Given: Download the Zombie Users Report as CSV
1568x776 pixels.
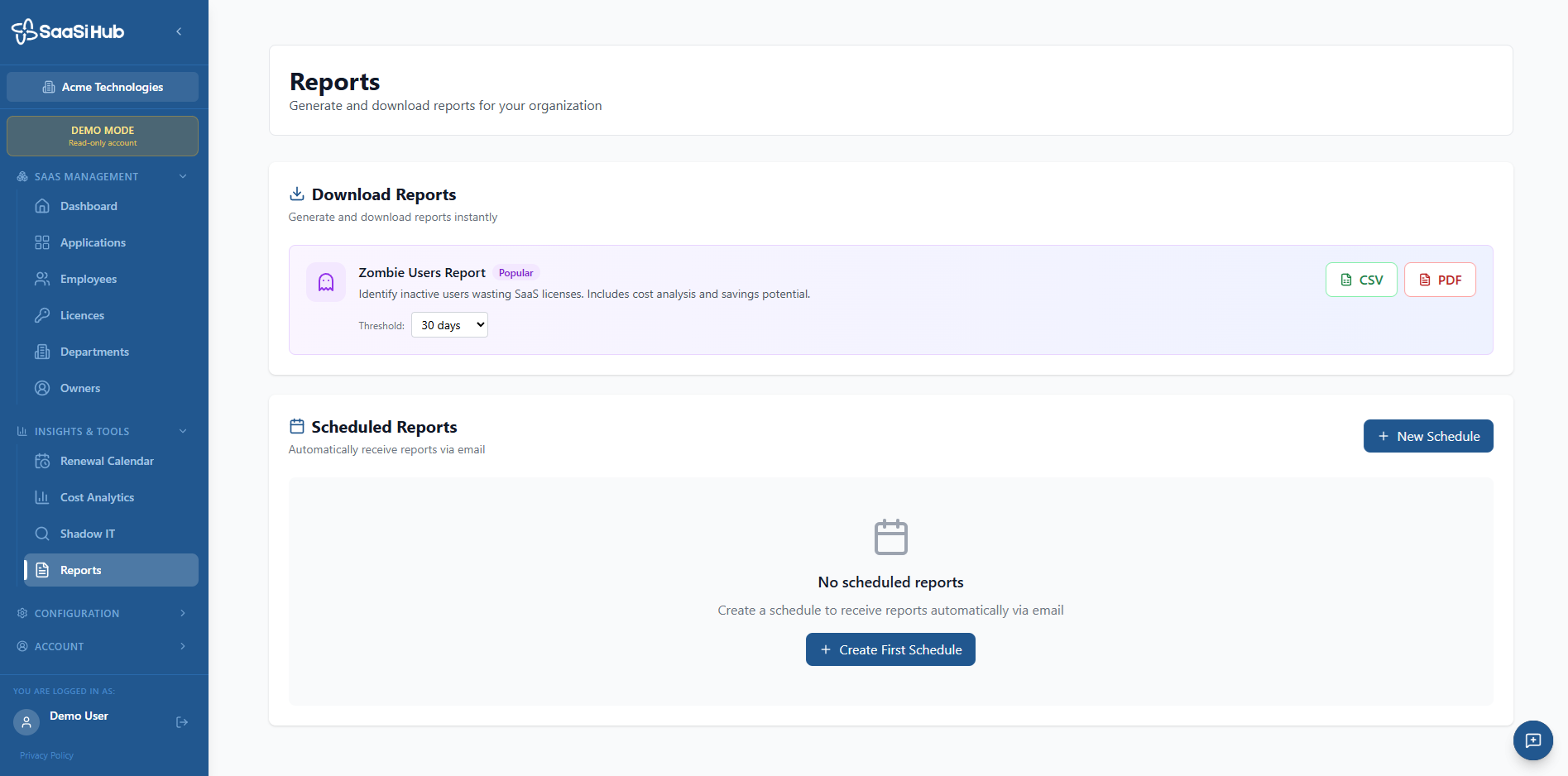Looking at the screenshot, I should click(x=1361, y=280).
